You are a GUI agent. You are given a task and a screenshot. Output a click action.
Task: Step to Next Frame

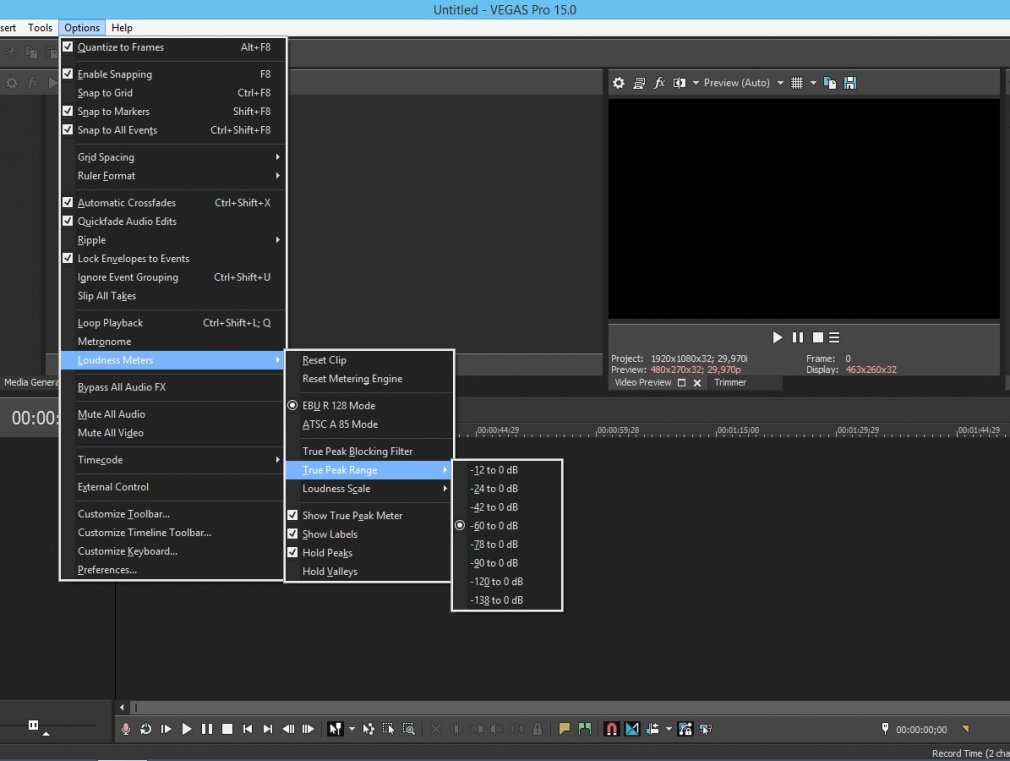[x=308, y=729]
